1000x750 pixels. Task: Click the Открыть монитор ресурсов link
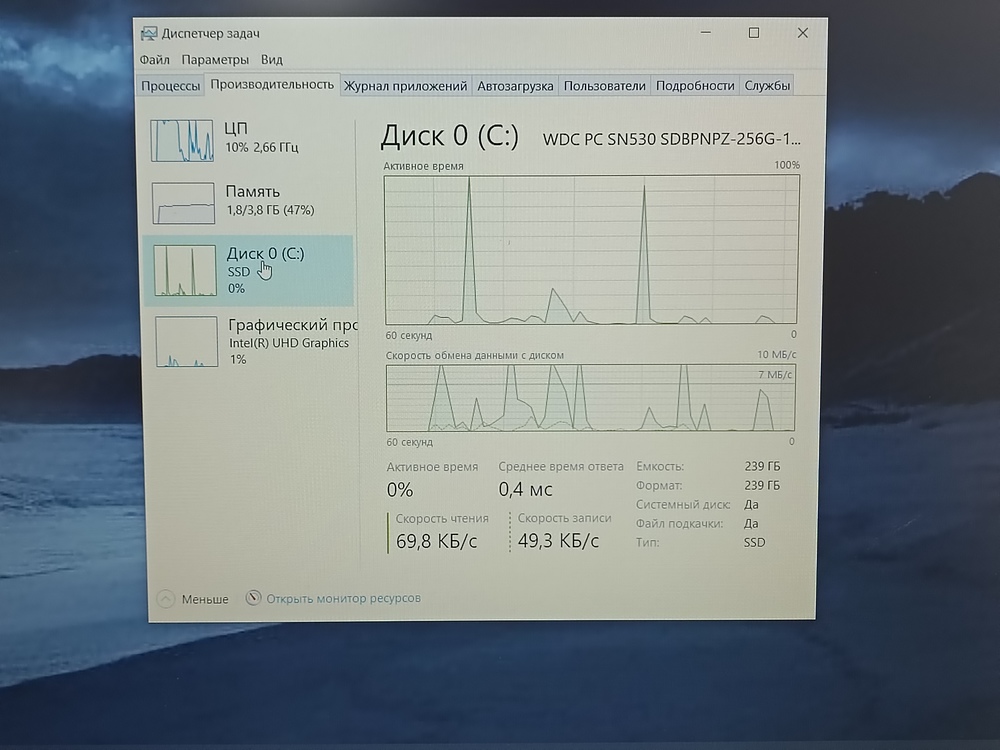343,598
